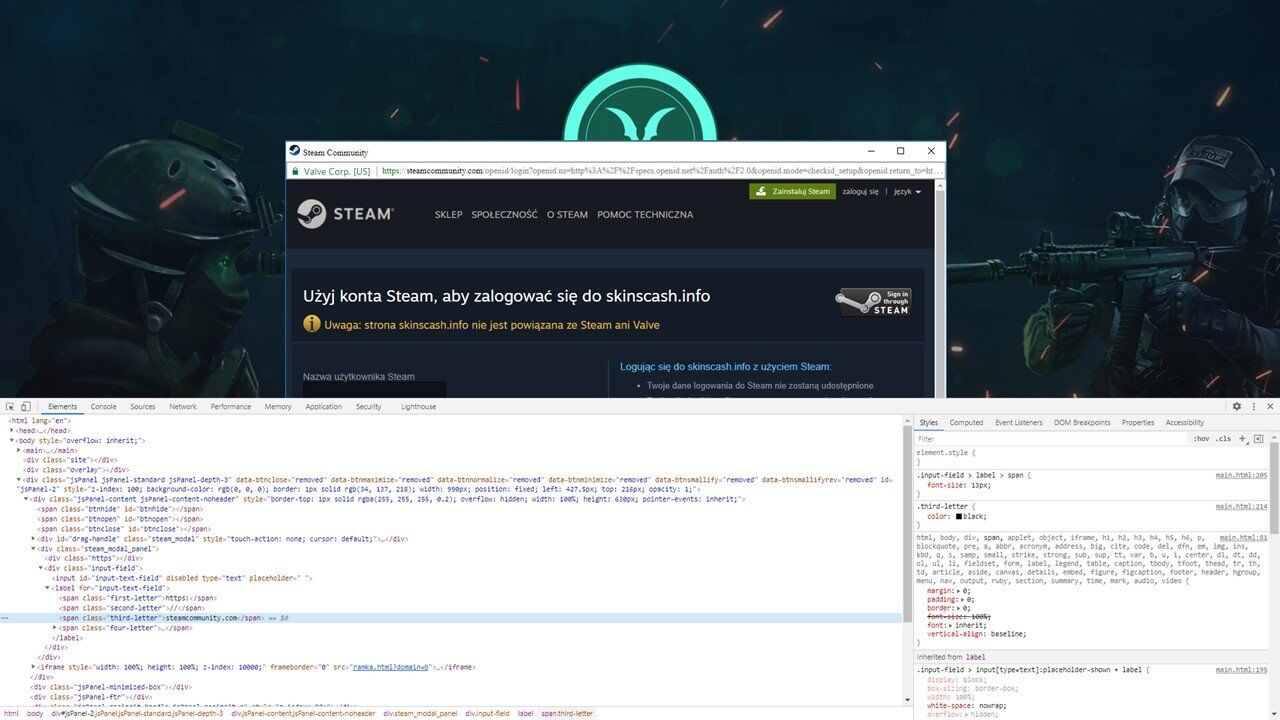Click the Steam popup vertical scrollbar

click(940, 290)
